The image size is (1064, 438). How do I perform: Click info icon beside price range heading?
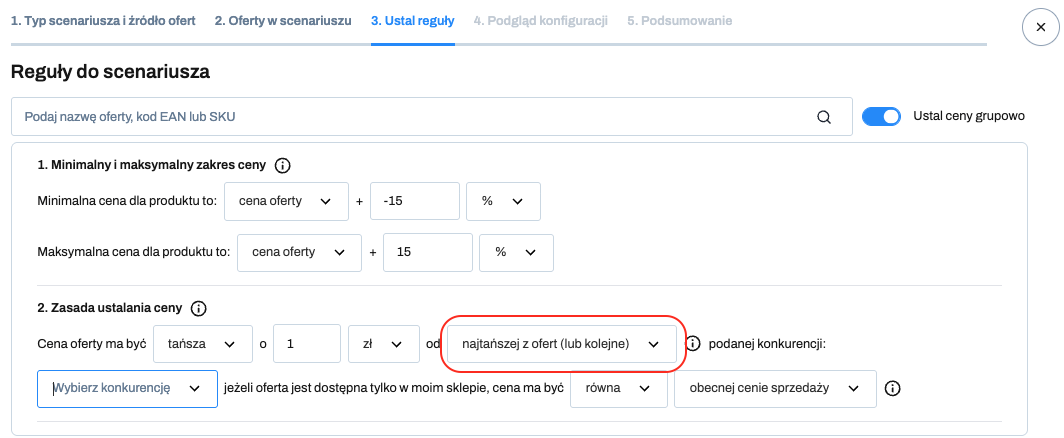pyautogui.click(x=282, y=165)
